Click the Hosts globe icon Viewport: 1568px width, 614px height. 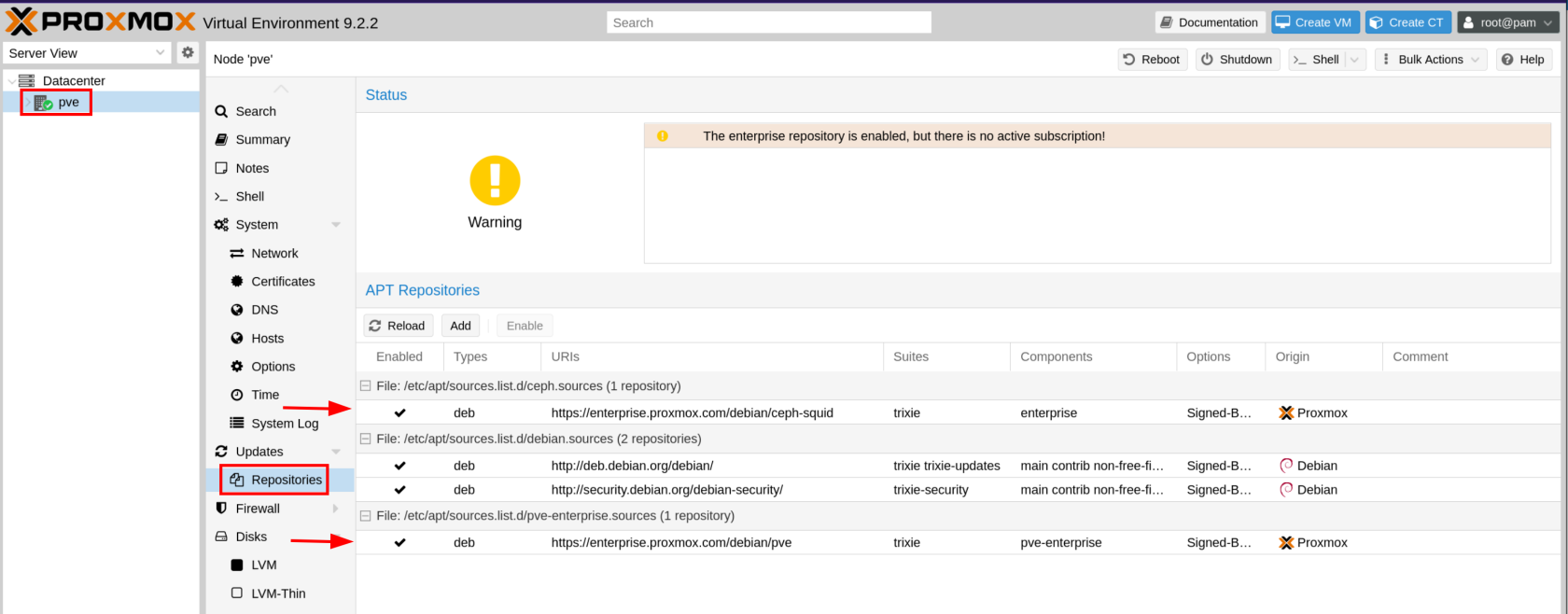click(237, 338)
